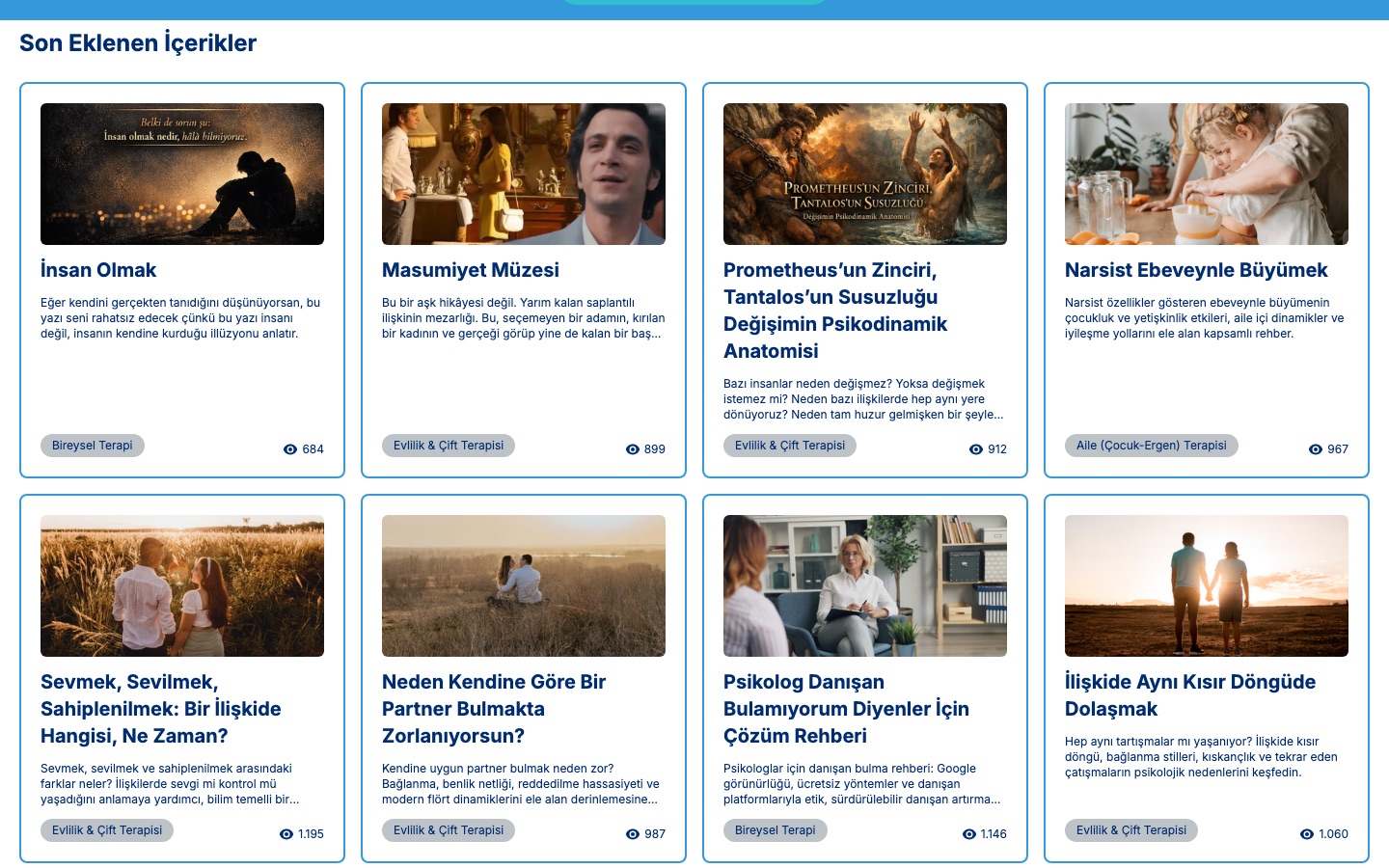Click the eye icon beside 684 views

click(289, 449)
